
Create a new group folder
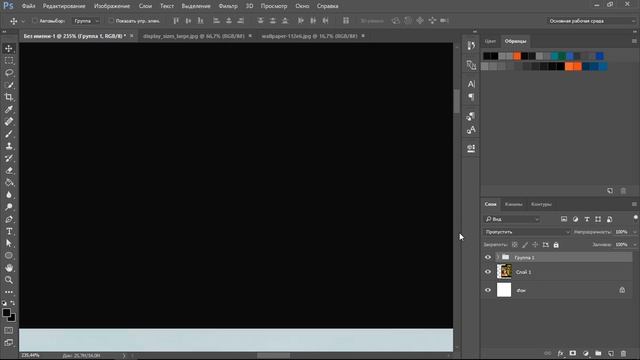click(x=598, y=353)
